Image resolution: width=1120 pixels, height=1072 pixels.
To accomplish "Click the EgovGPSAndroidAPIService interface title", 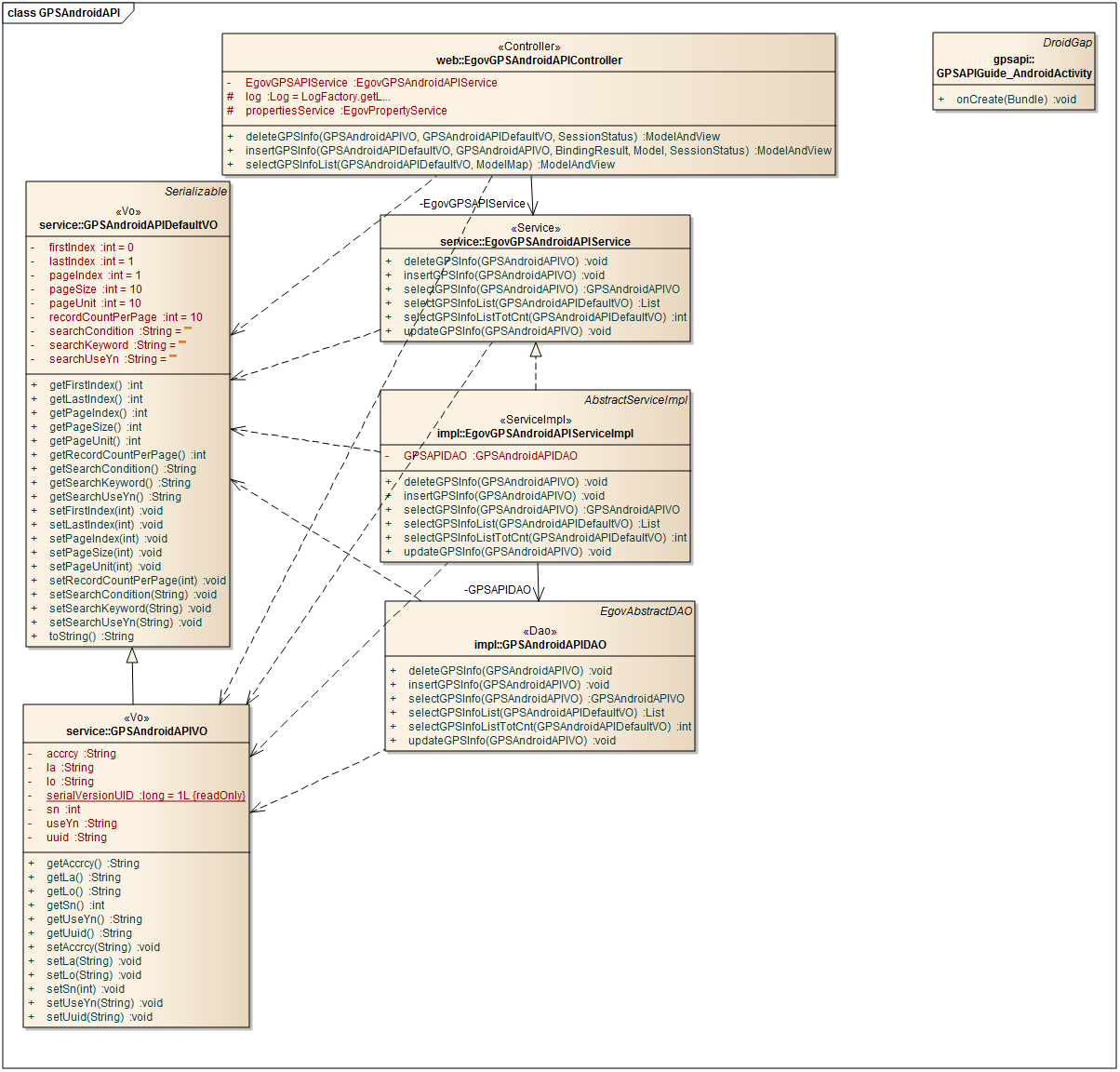I will (535, 242).
